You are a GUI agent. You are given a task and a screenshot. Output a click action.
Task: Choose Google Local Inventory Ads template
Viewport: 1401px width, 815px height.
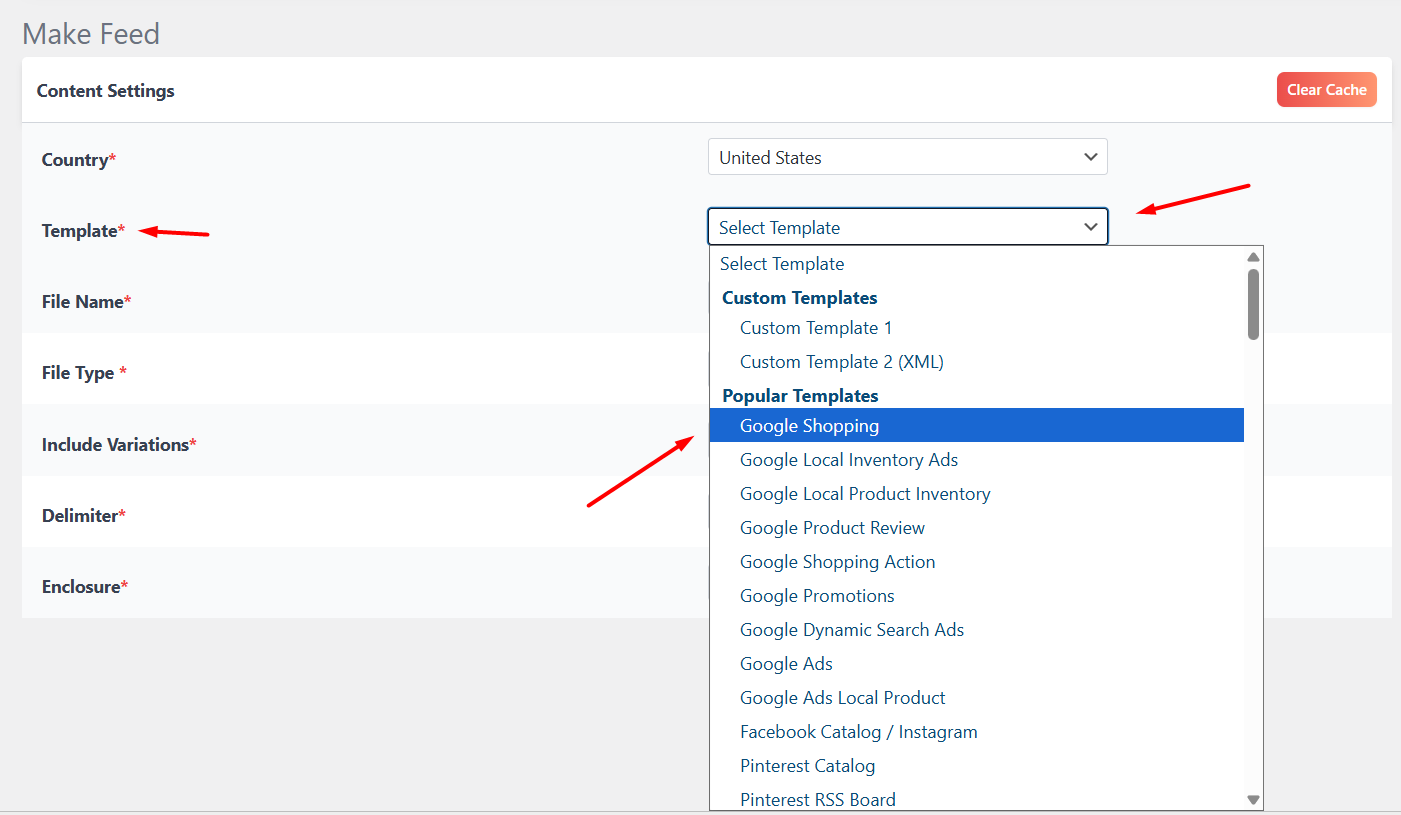tap(976, 460)
